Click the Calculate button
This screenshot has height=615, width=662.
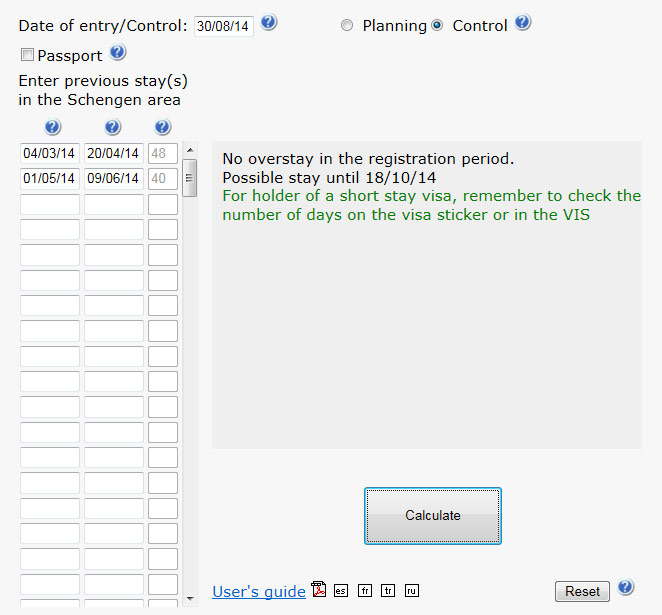pos(433,516)
